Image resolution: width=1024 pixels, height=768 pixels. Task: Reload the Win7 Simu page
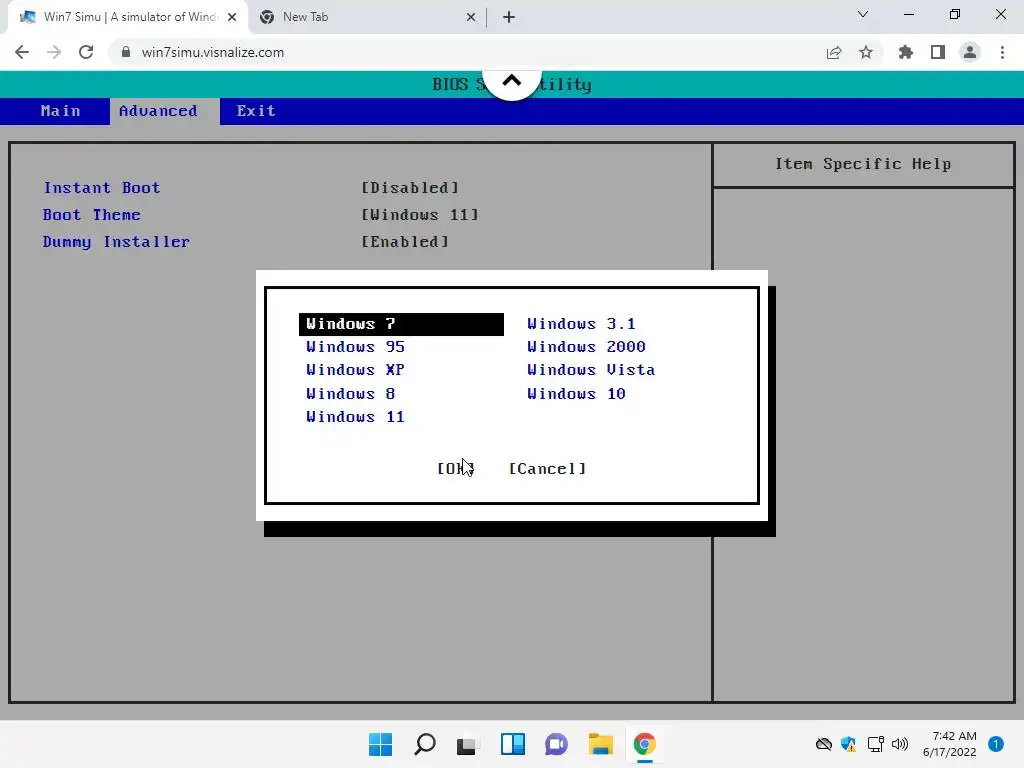pyautogui.click(x=86, y=52)
